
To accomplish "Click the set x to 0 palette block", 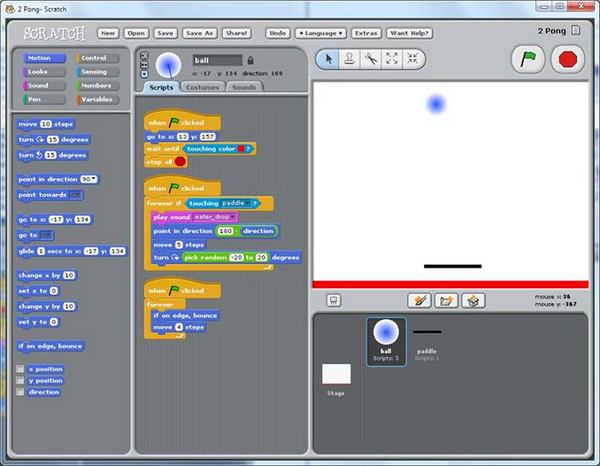I will pyautogui.click(x=38, y=291).
